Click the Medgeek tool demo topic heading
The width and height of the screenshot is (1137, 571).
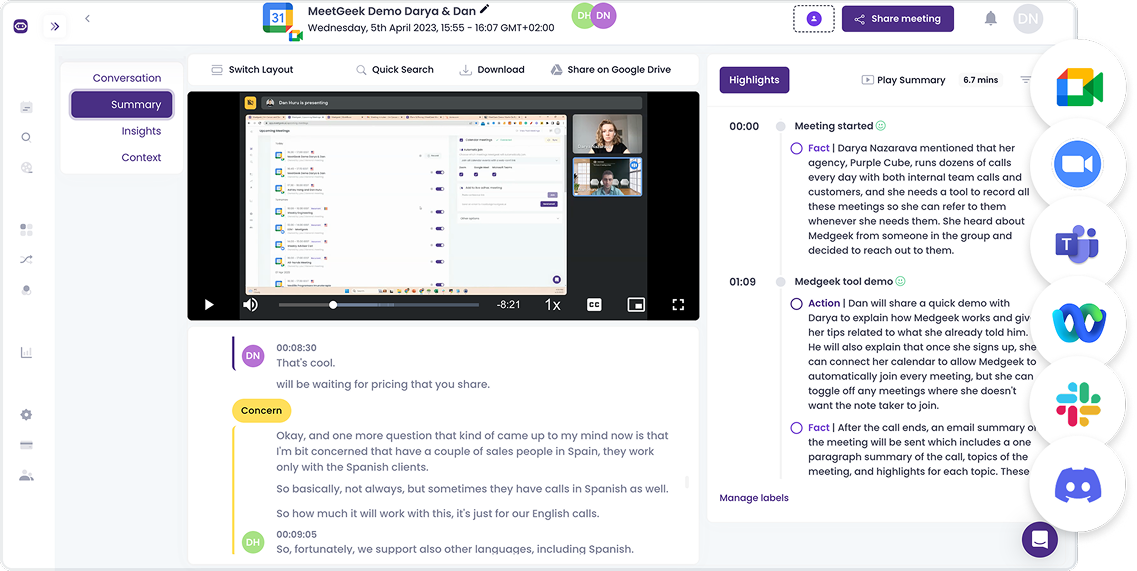[x=844, y=282]
